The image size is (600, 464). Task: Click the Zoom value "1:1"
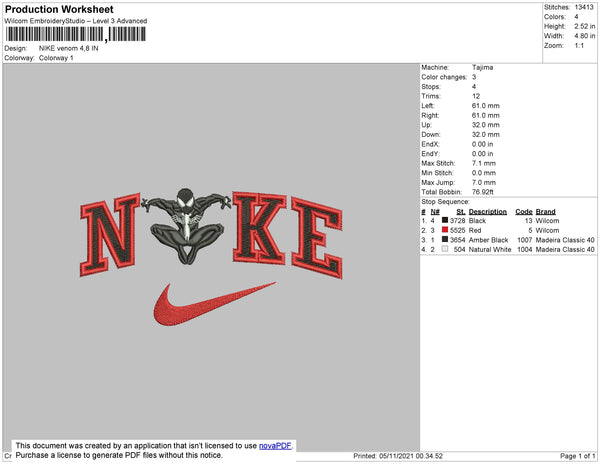[579, 46]
